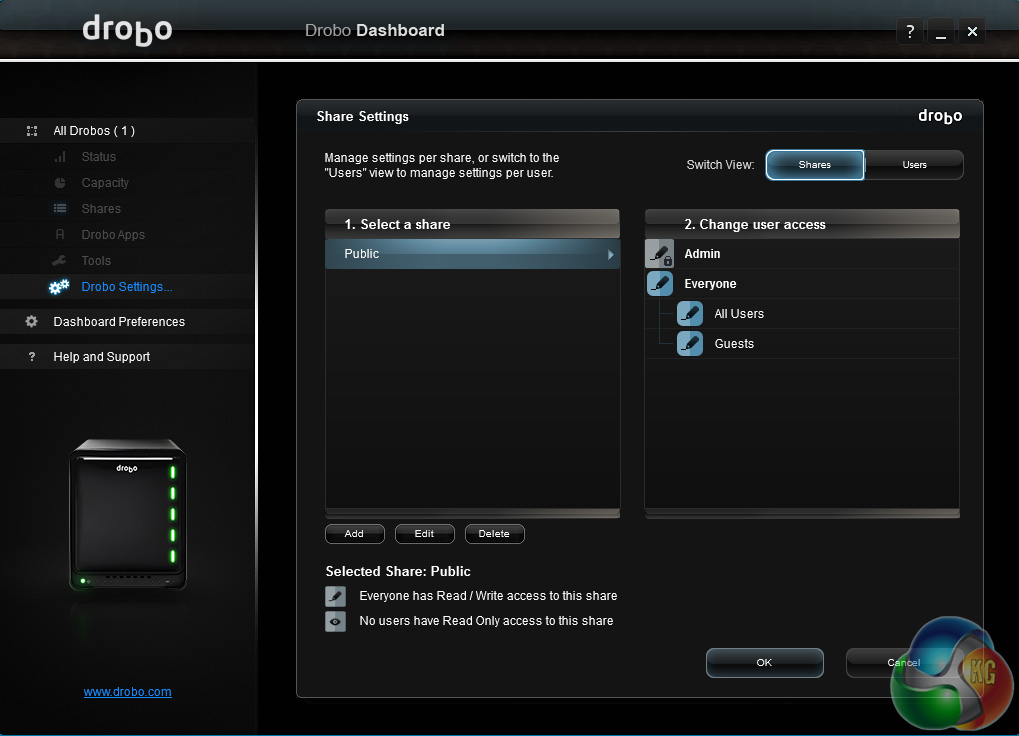Toggle All Users access permission icon
This screenshot has width=1019, height=736.
[690, 314]
